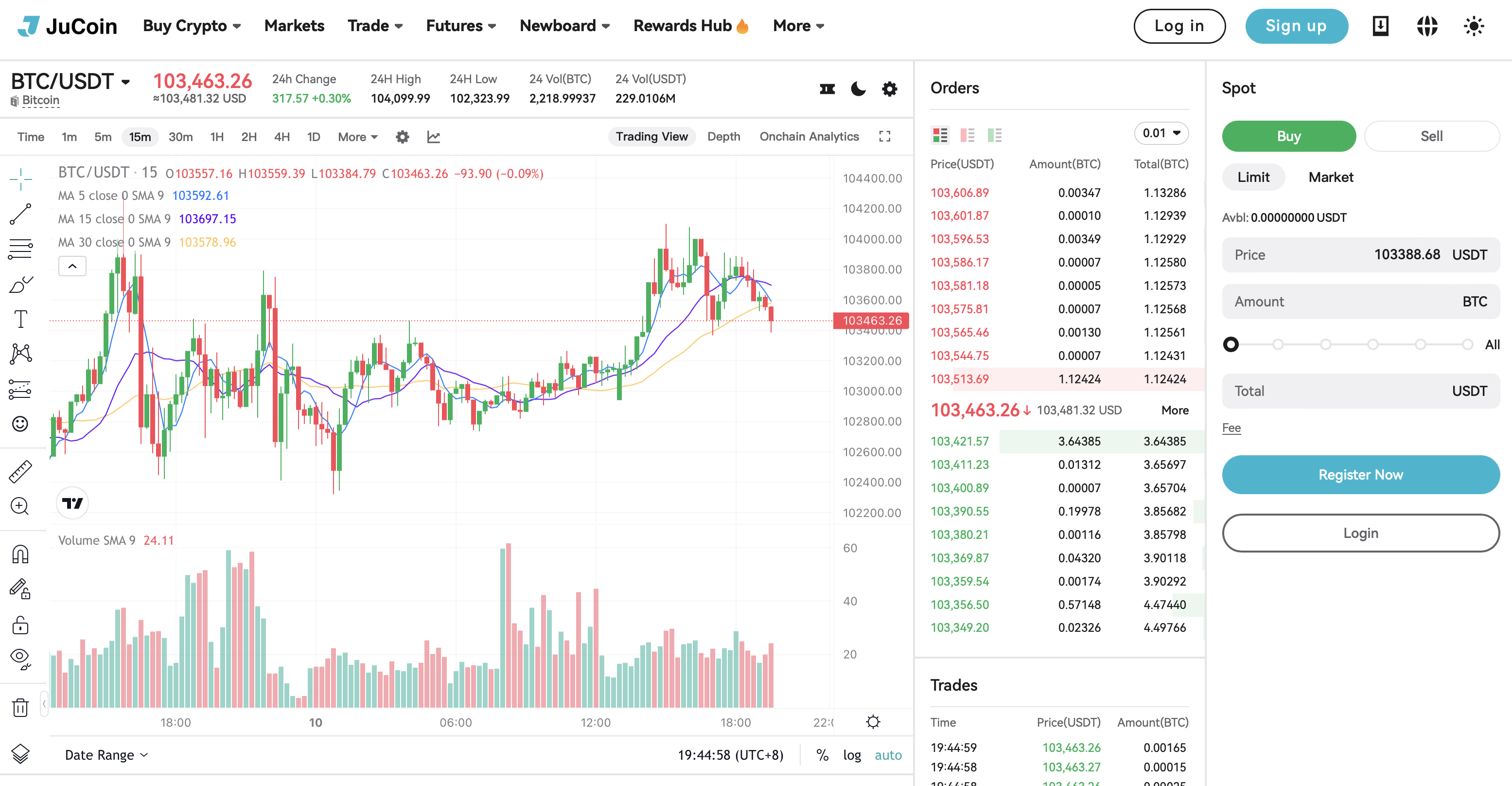The width and height of the screenshot is (1512, 786).
Task: Go to the Markets page
Action: coord(294,26)
